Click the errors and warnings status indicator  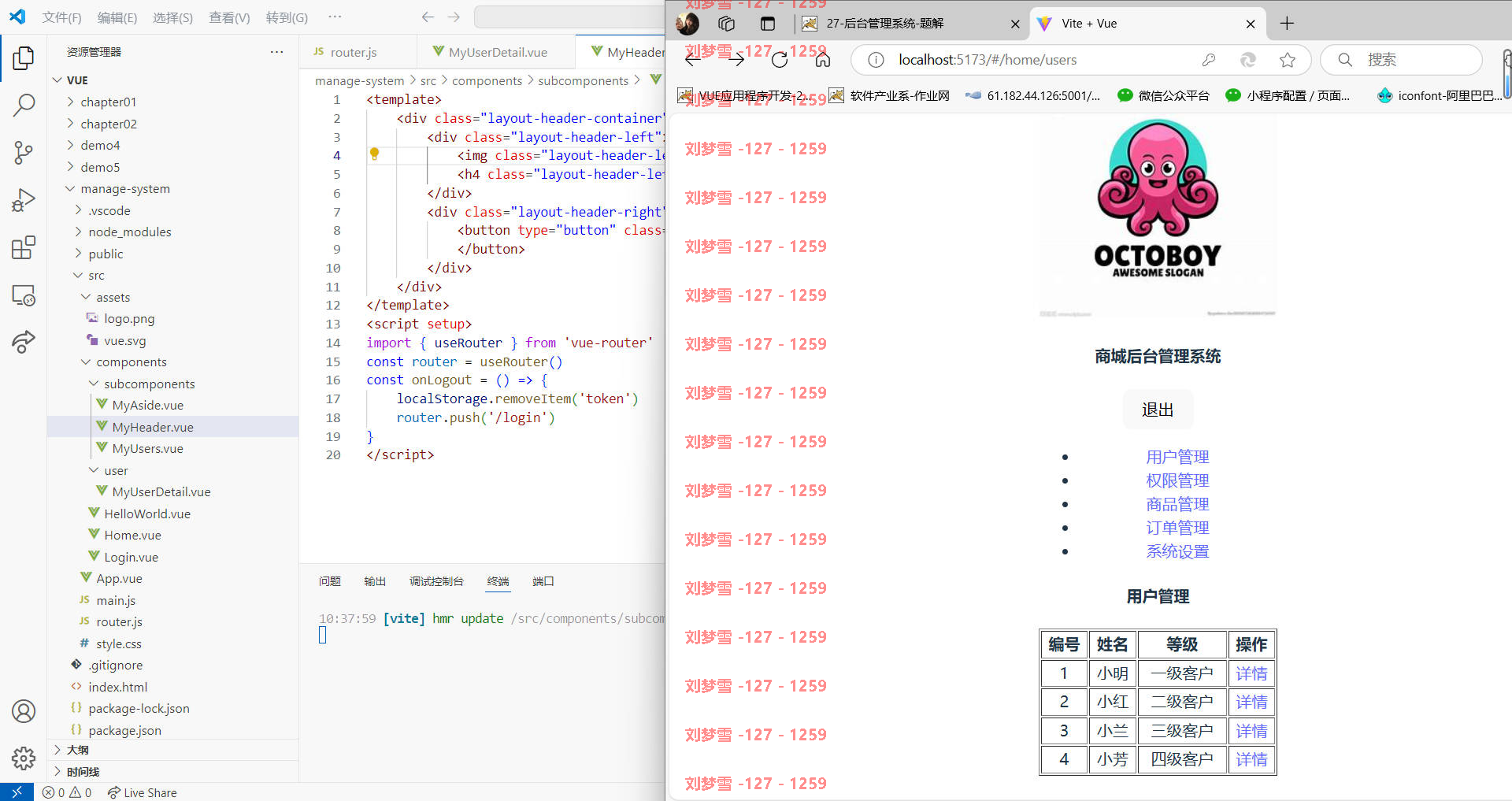[67, 792]
